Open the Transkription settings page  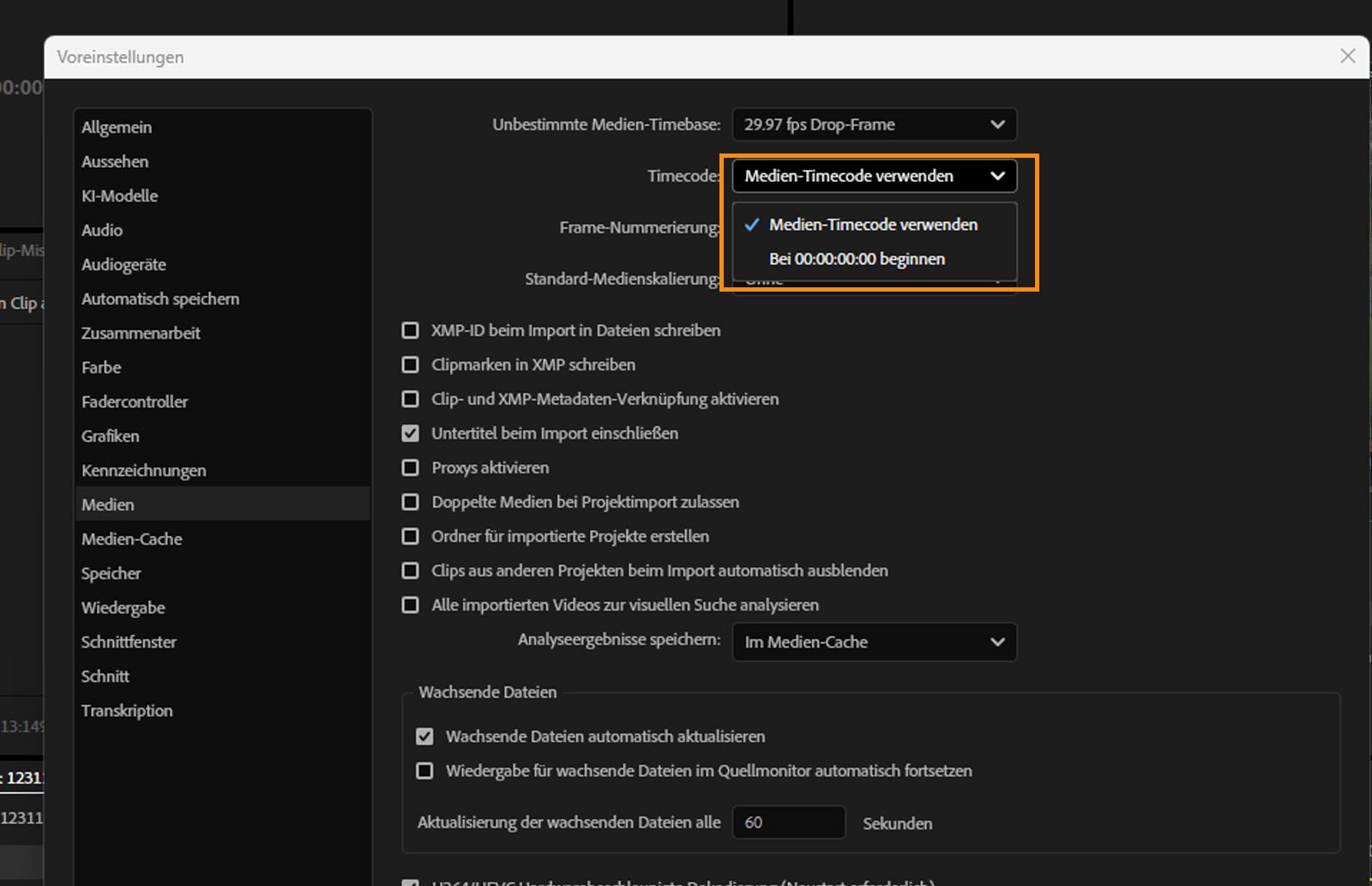pyautogui.click(x=127, y=710)
